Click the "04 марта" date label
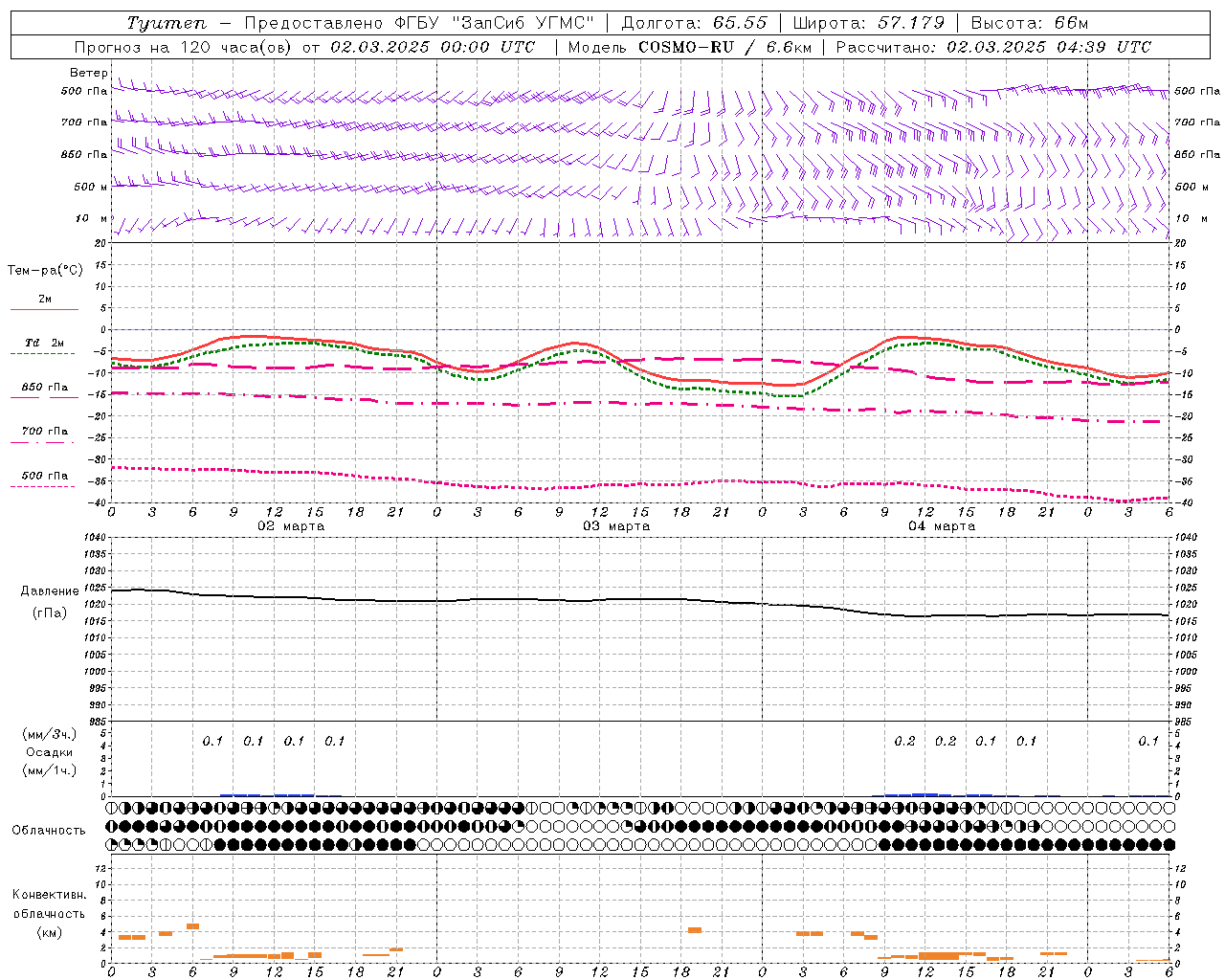 (942, 526)
